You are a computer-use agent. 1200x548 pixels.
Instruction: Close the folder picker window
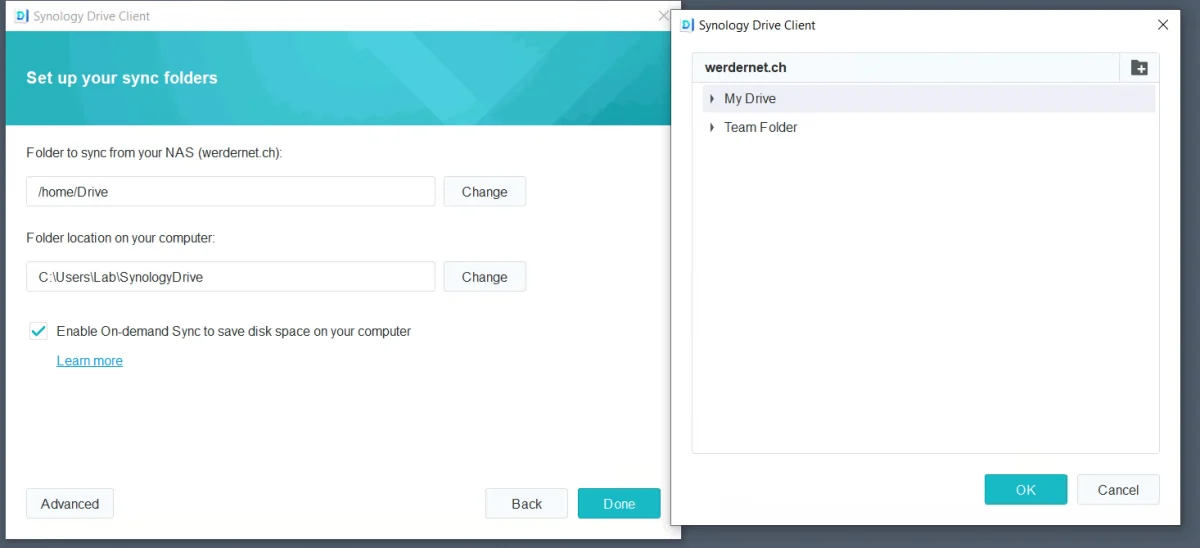(1163, 25)
